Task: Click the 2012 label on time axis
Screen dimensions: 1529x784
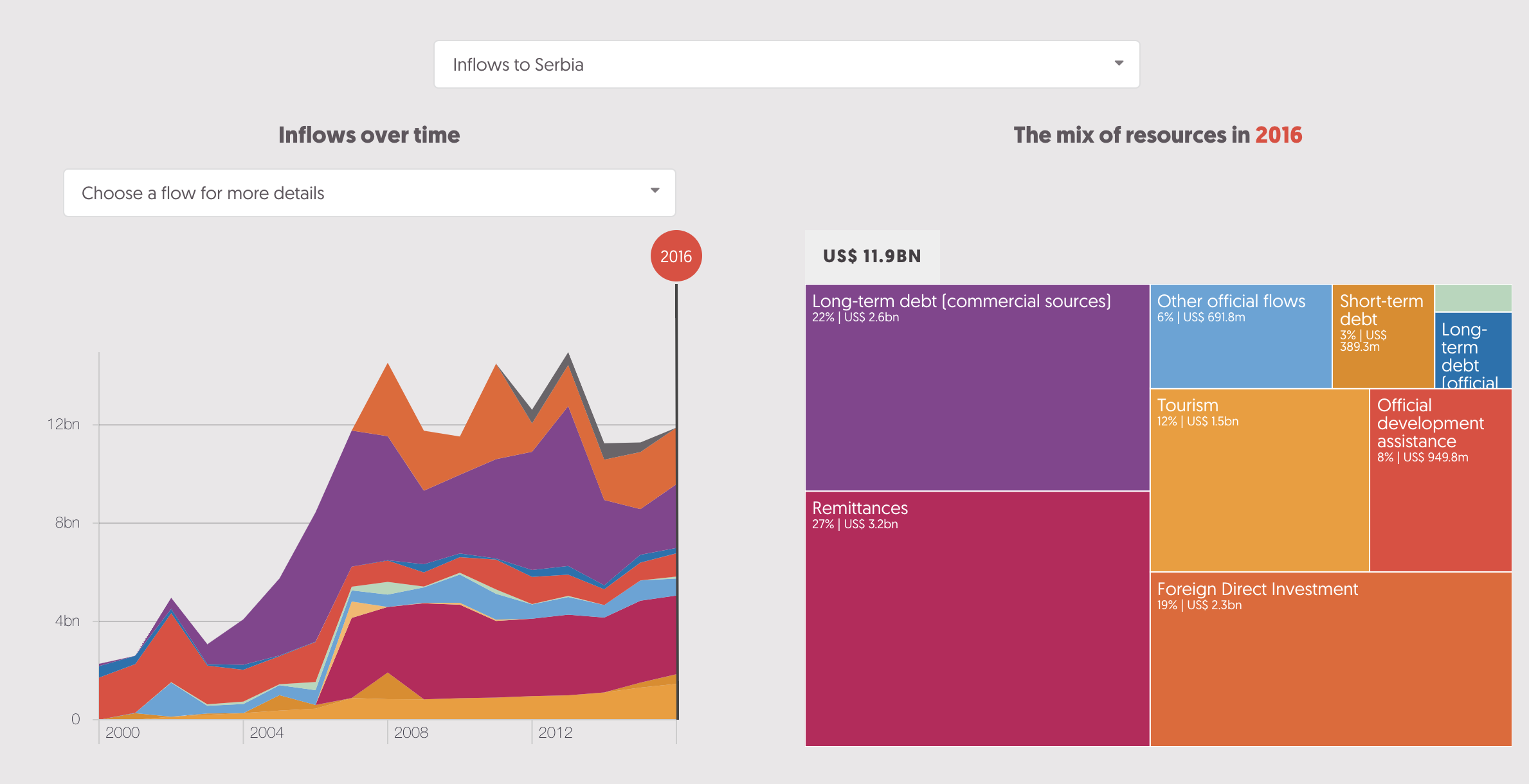Action: pyautogui.click(x=555, y=733)
